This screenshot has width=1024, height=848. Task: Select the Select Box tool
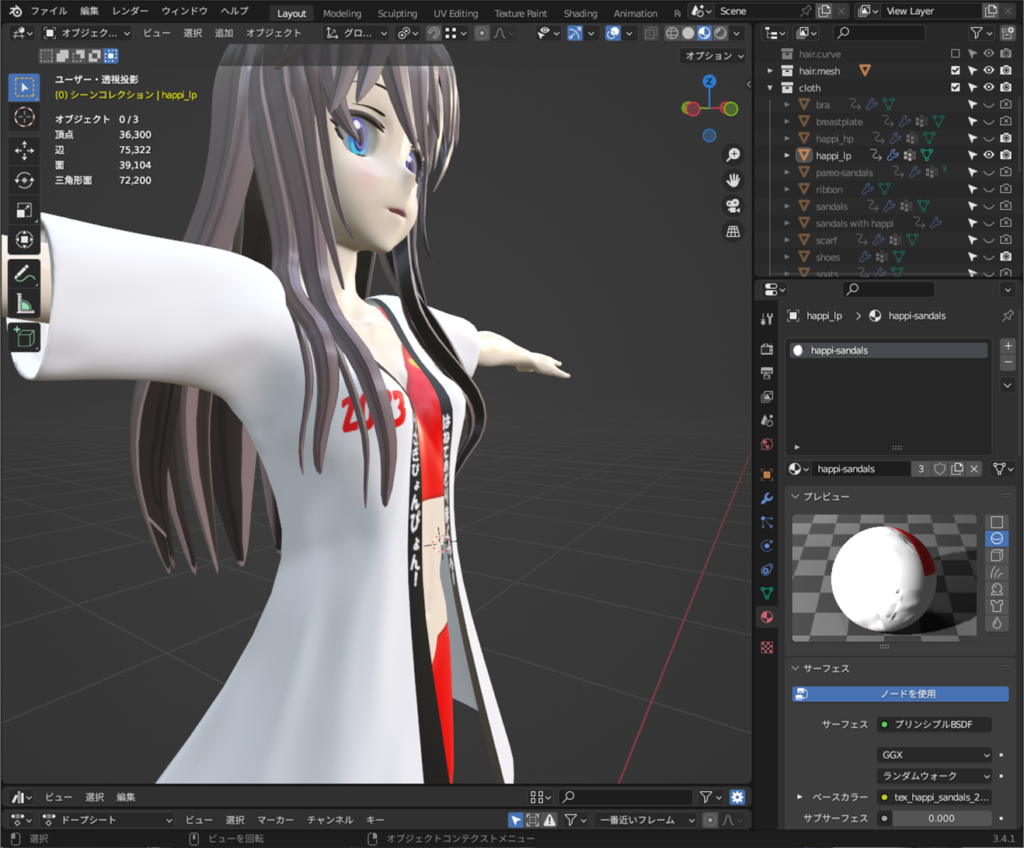tap(24, 88)
